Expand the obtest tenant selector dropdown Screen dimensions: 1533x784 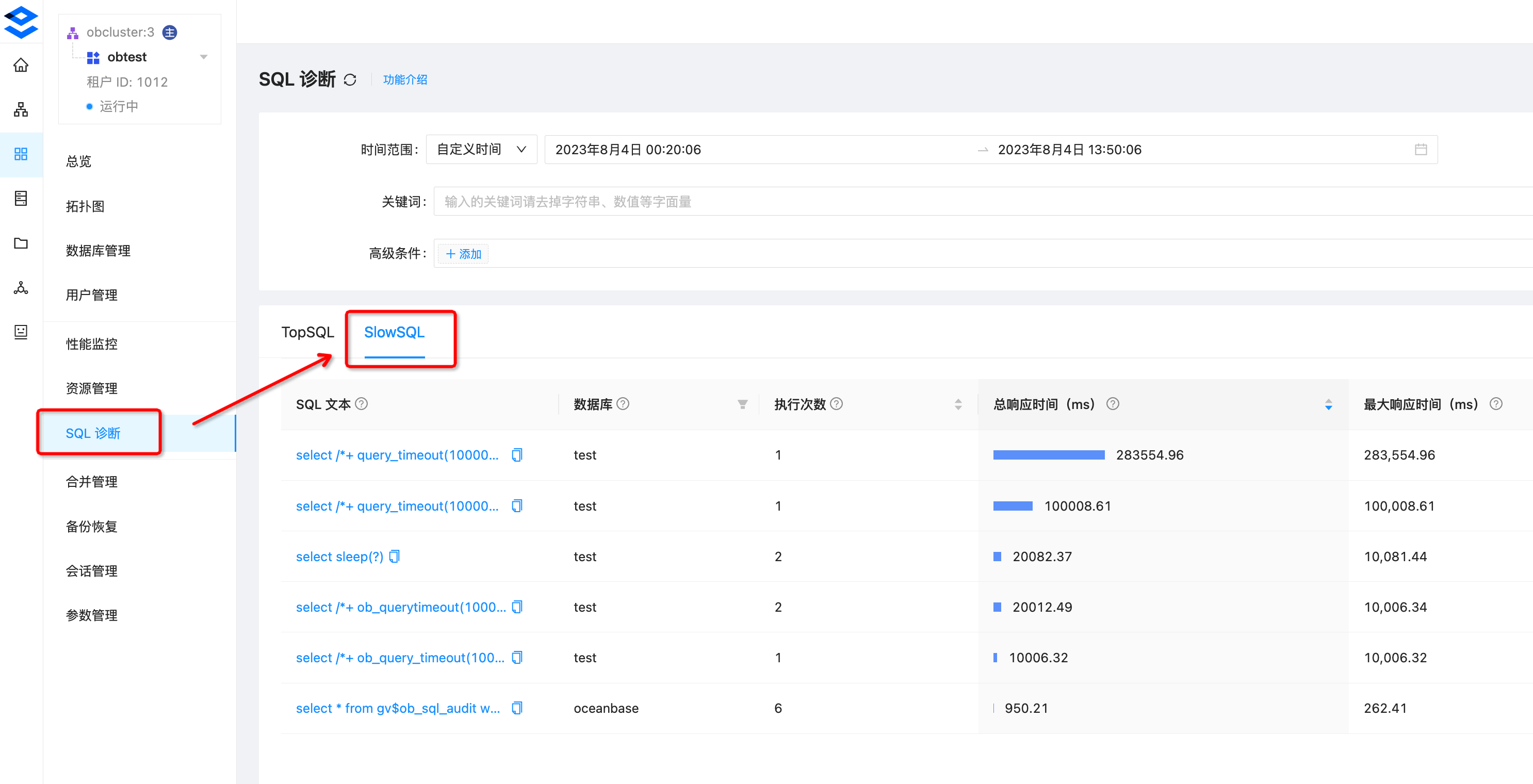pyautogui.click(x=204, y=57)
